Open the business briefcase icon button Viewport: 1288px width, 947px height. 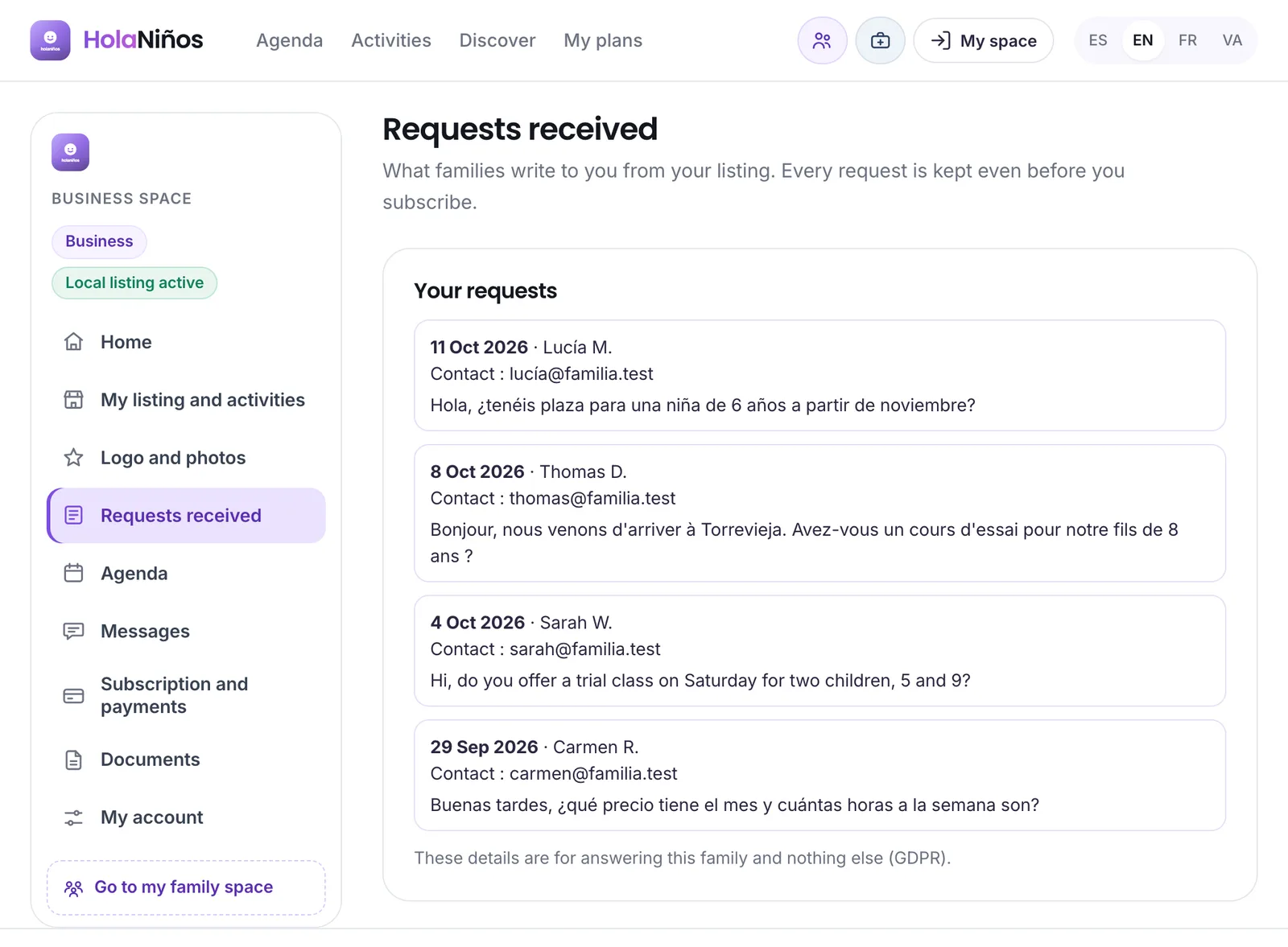tap(880, 40)
